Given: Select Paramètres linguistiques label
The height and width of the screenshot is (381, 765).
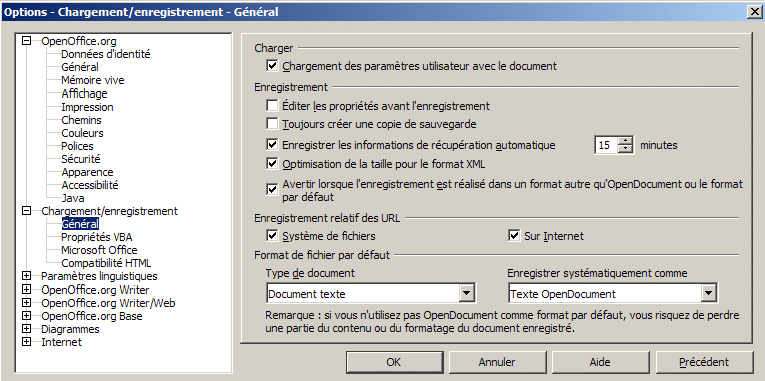Looking at the screenshot, I should 99,276.
